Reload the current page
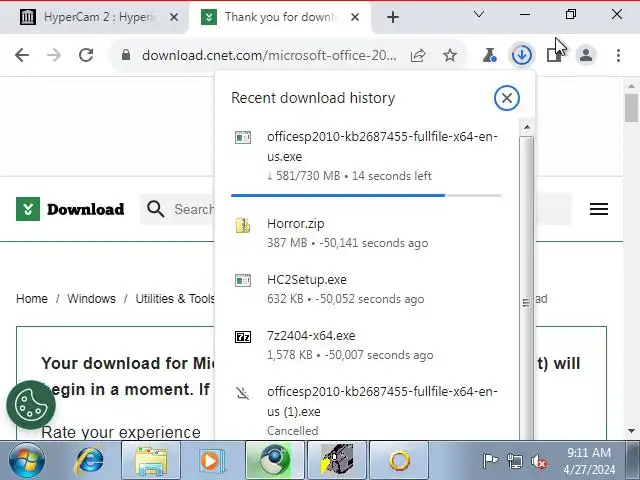Viewport: 640px width, 480px height. [86, 55]
